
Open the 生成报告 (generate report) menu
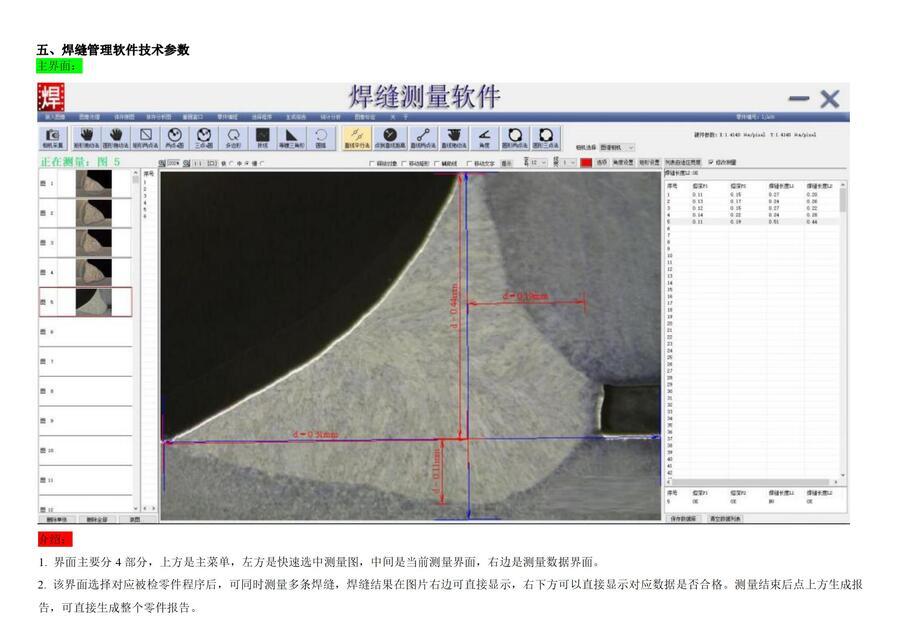coord(295,116)
